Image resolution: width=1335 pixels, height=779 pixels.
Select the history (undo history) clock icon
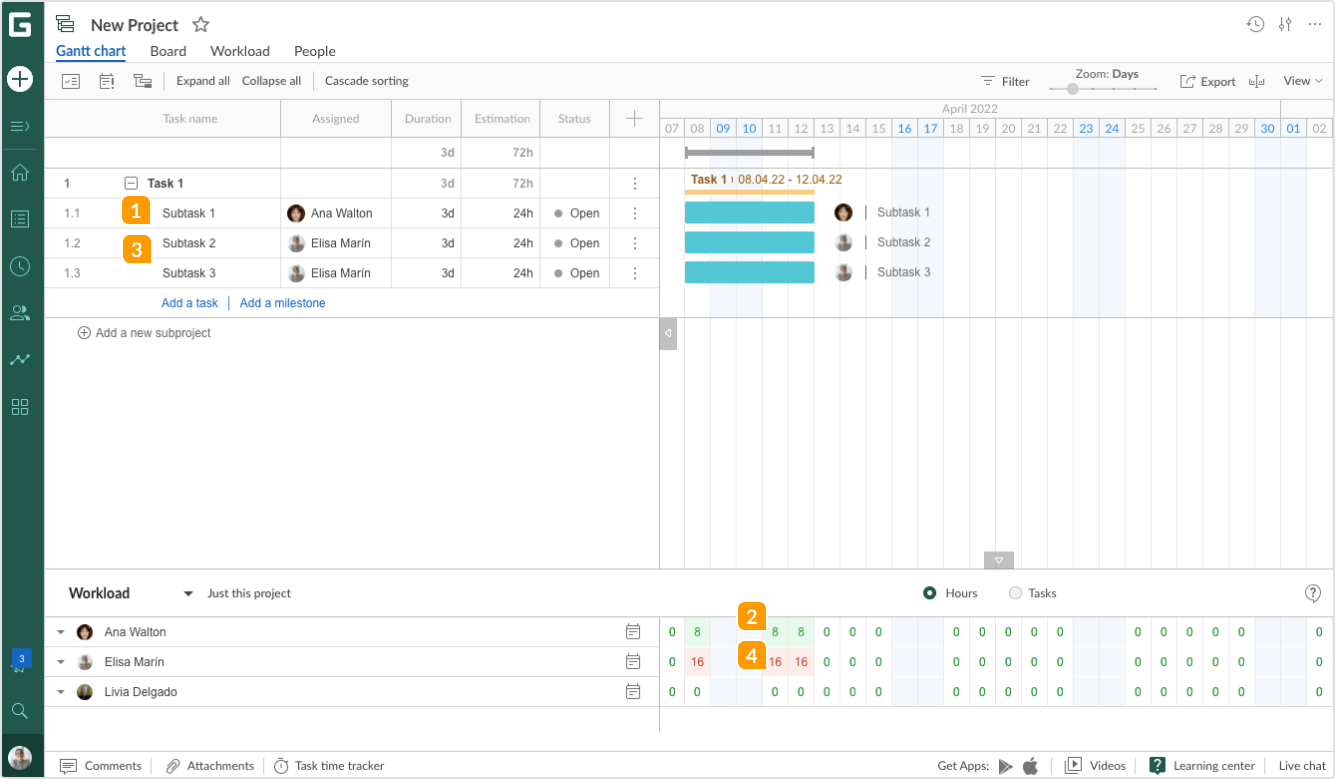tap(1256, 23)
